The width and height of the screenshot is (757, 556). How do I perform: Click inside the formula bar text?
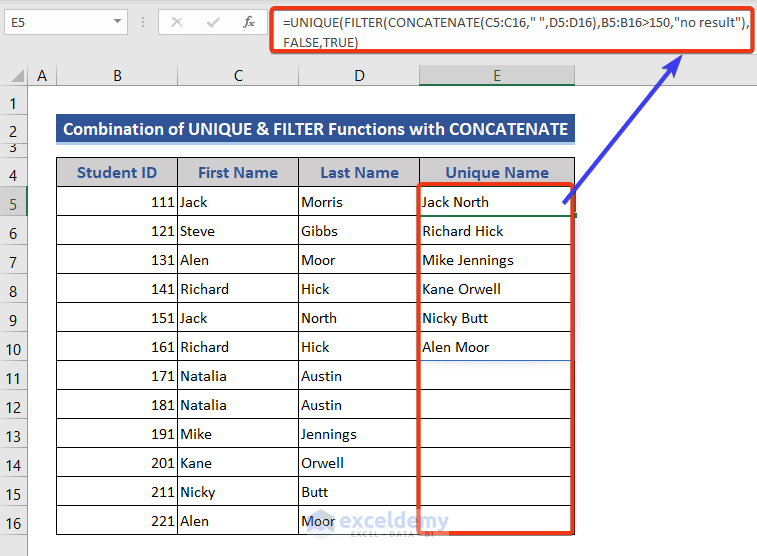point(512,32)
